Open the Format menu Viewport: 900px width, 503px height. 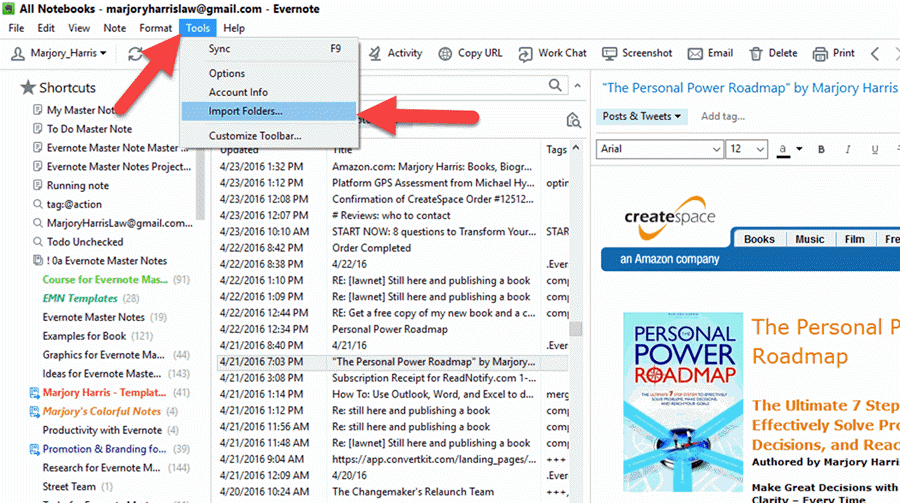[x=156, y=28]
